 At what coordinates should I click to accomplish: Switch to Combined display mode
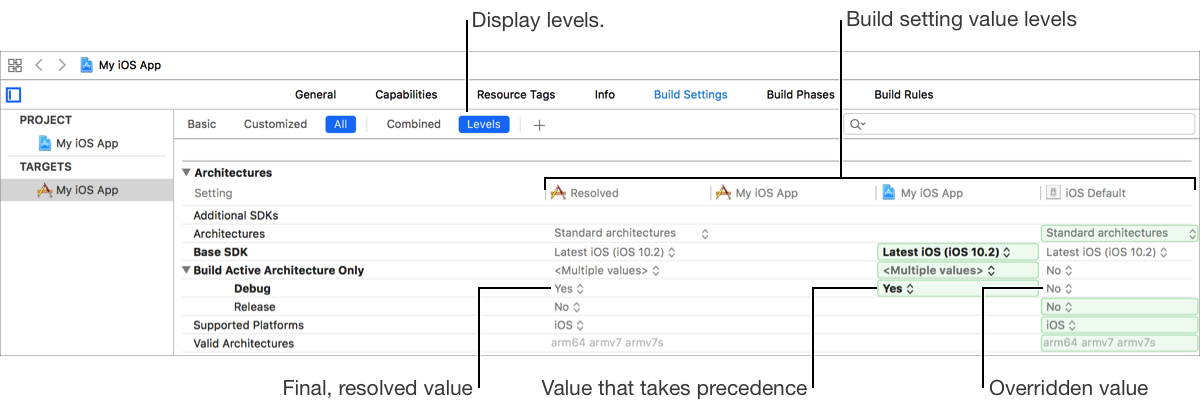coord(413,125)
